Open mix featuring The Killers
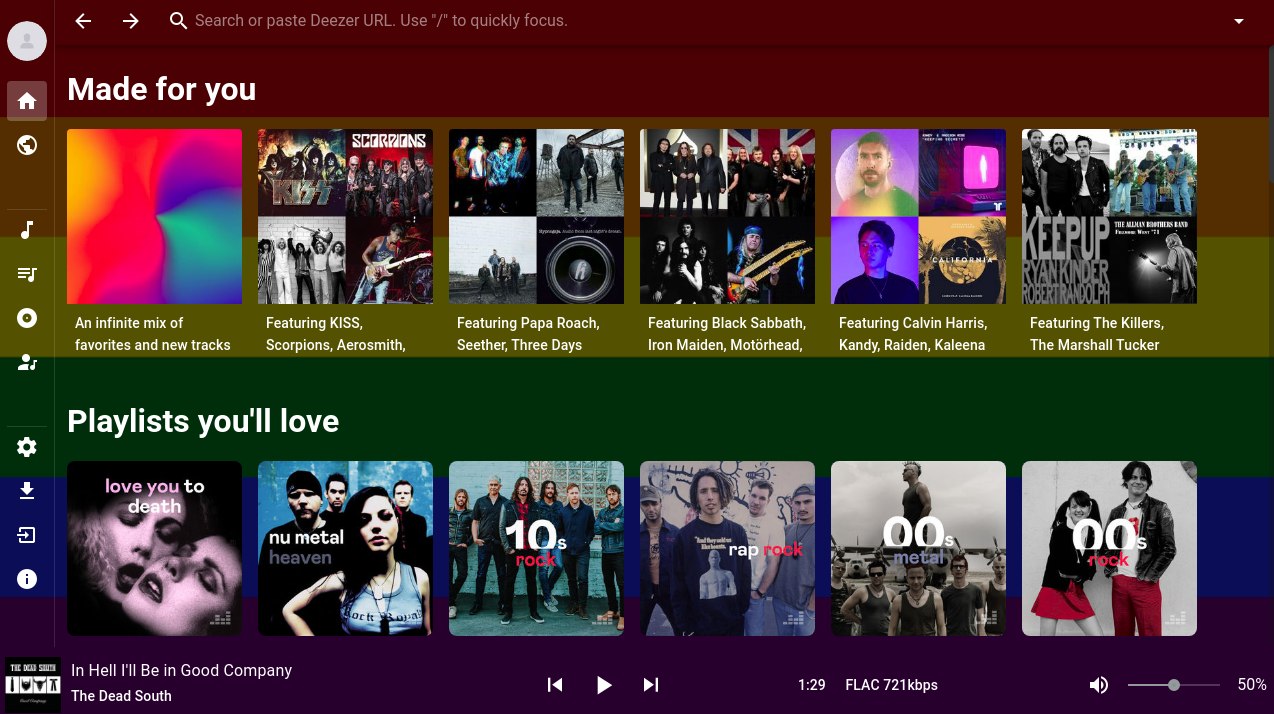The height and width of the screenshot is (714, 1274). coord(1109,216)
